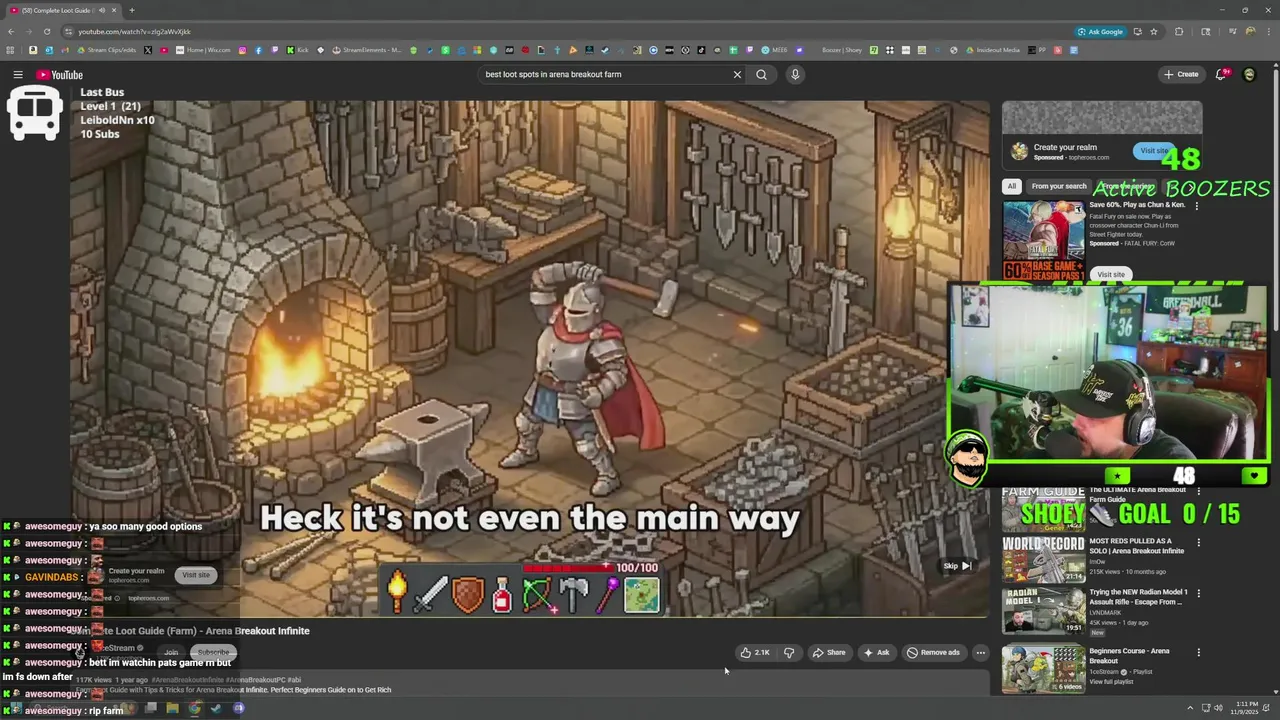
Task: Click the Join channel button
Action: [x=171, y=652]
